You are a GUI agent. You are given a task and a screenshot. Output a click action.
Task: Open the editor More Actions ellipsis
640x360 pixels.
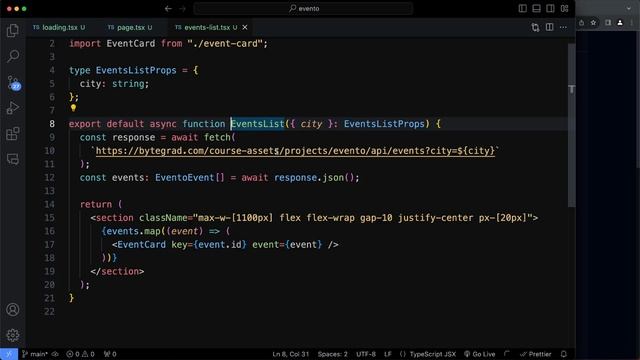(563, 27)
